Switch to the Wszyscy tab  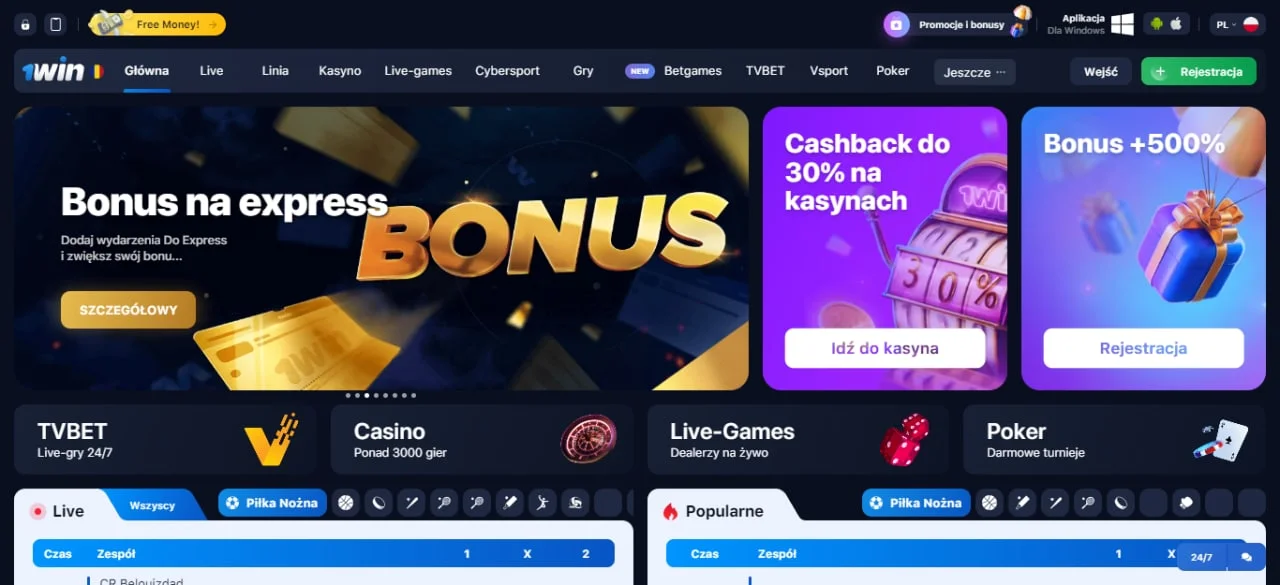pyautogui.click(x=153, y=506)
